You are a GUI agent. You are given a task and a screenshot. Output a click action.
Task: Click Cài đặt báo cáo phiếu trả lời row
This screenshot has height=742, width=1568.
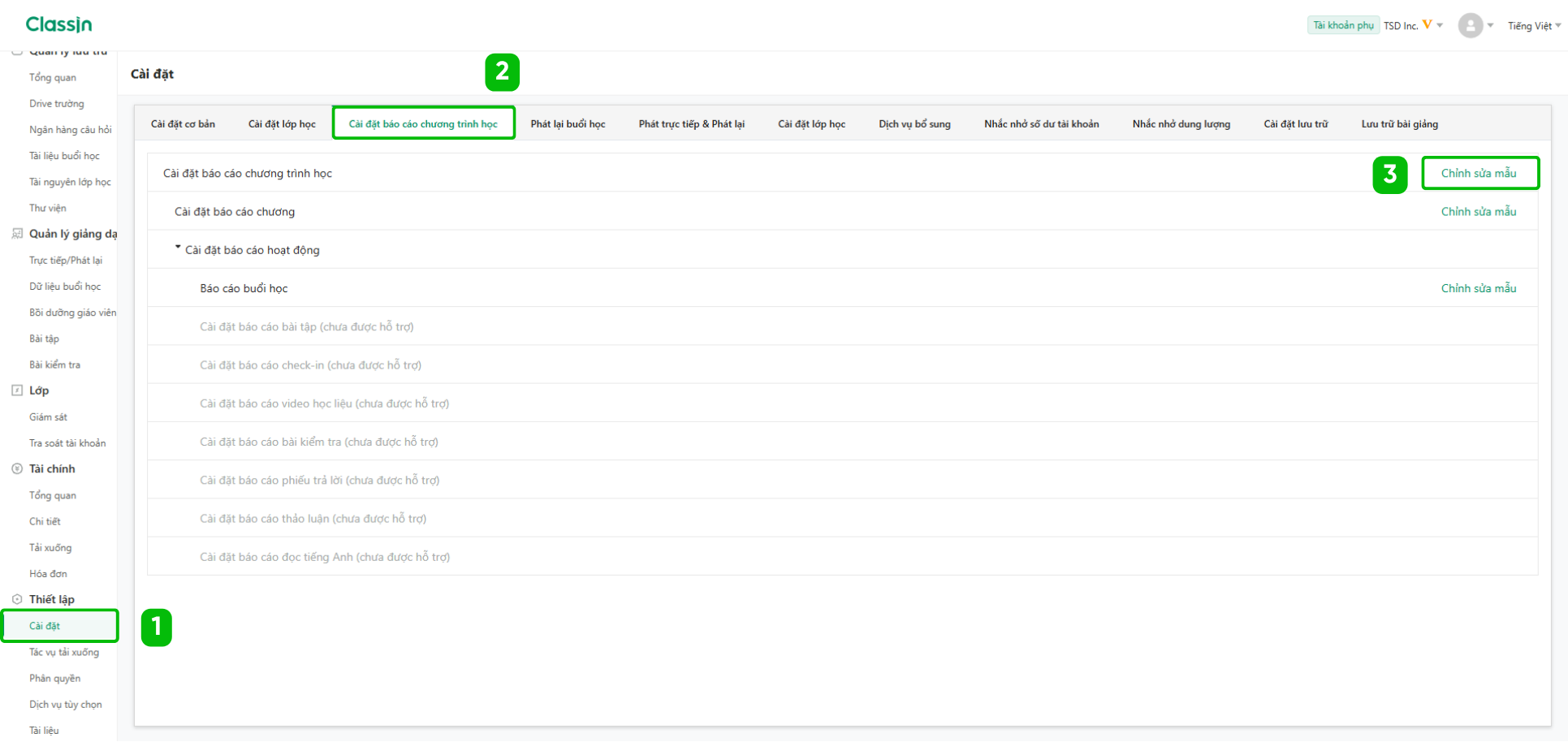pos(842,480)
